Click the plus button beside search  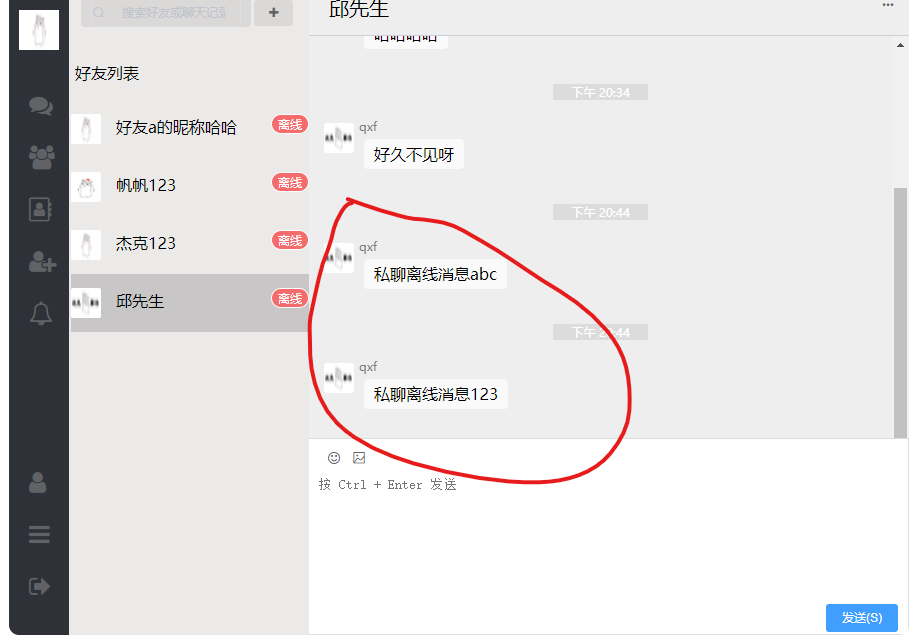274,12
